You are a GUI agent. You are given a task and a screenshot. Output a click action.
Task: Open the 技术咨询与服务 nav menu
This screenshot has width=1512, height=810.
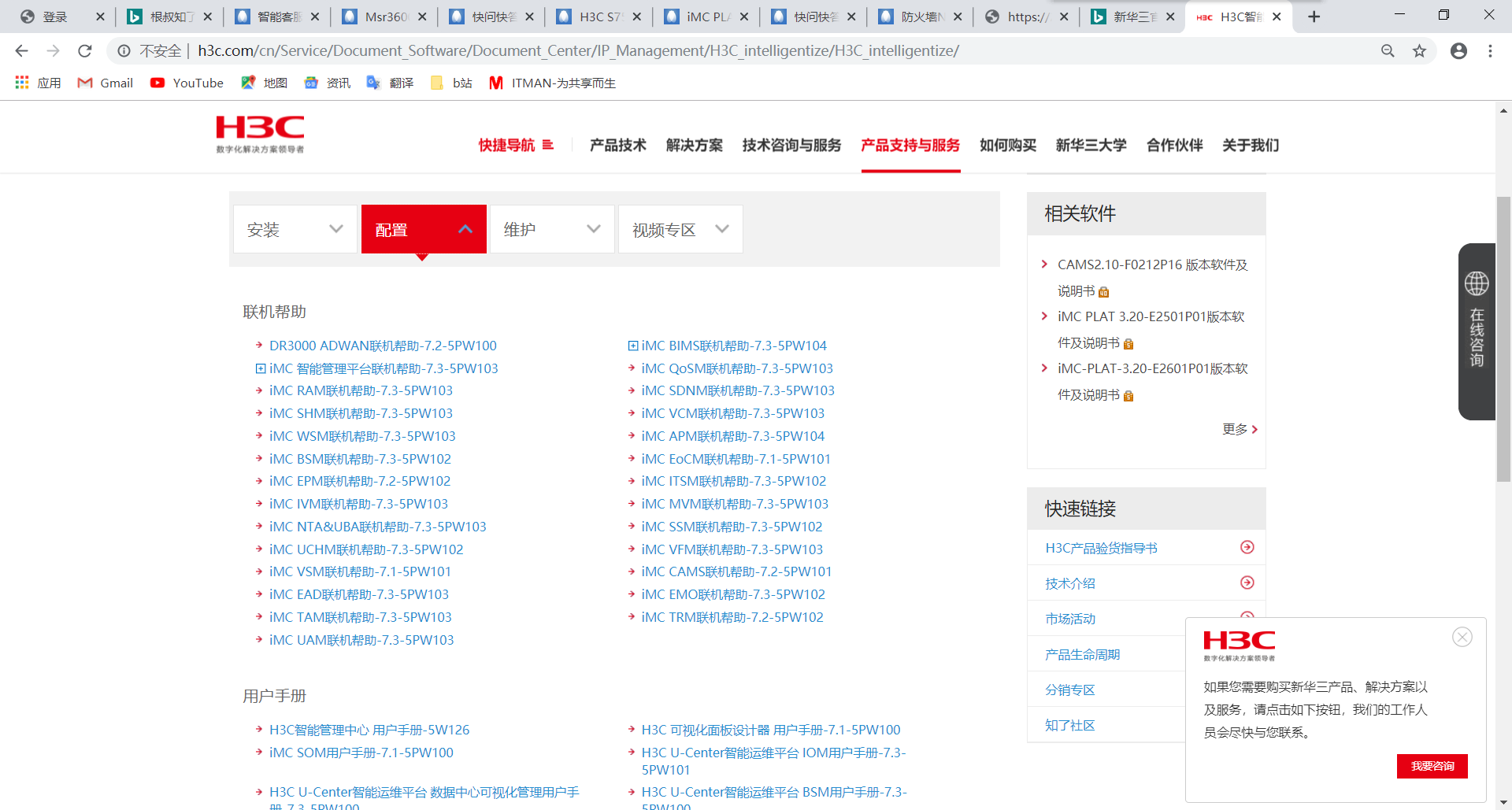coord(791,145)
